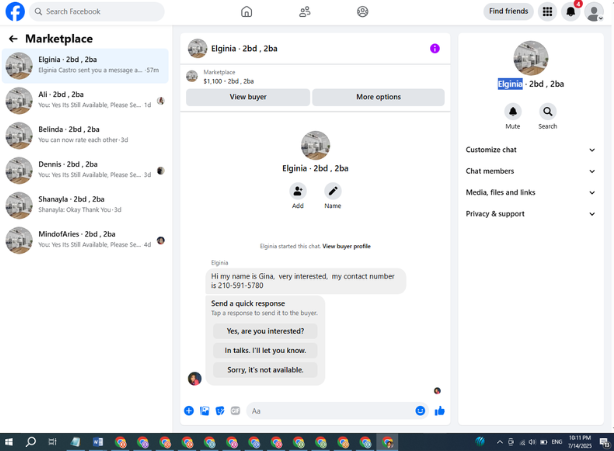
Task: Click the listing thumbnail in right panel
Action: (531, 58)
